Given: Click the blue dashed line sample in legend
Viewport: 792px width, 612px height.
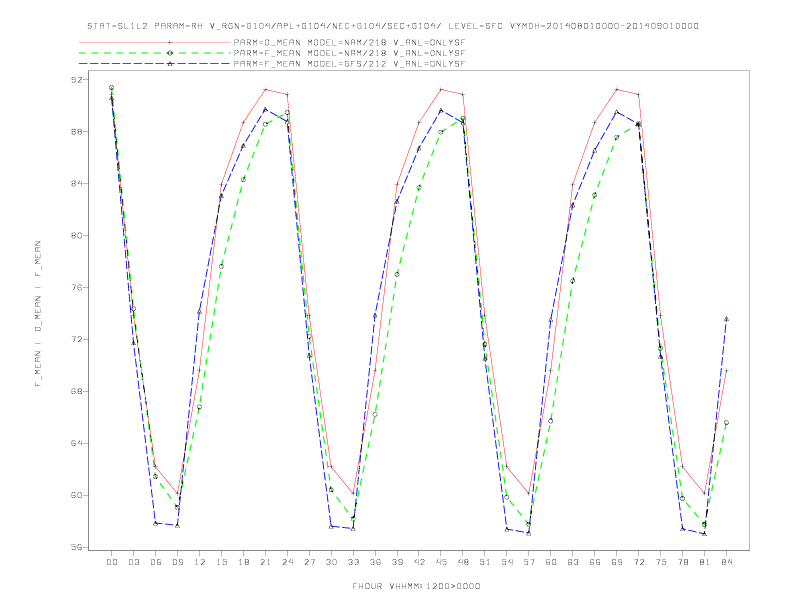Looking at the screenshot, I should point(155,64).
